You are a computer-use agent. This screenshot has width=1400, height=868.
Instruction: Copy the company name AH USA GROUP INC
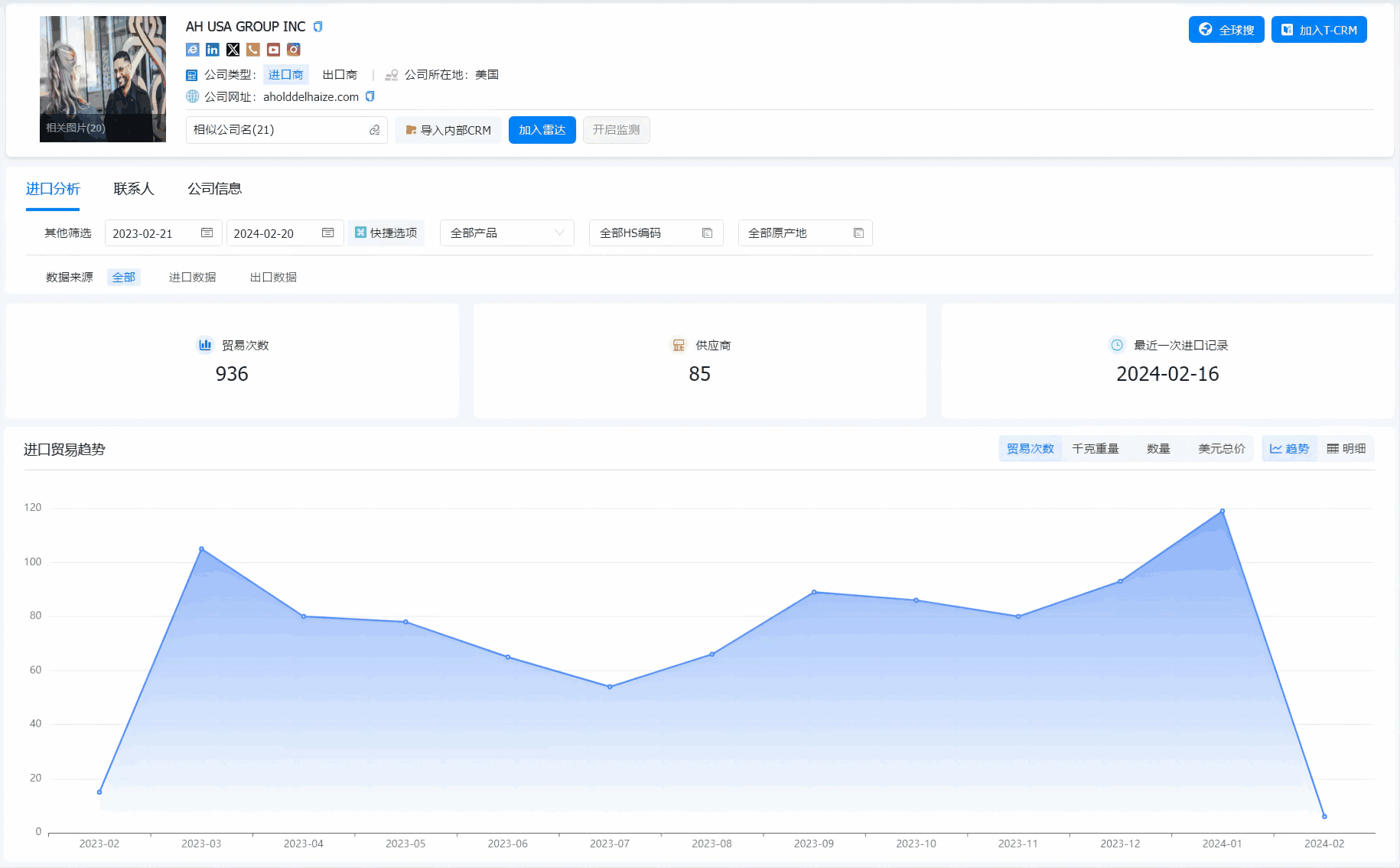tap(318, 27)
